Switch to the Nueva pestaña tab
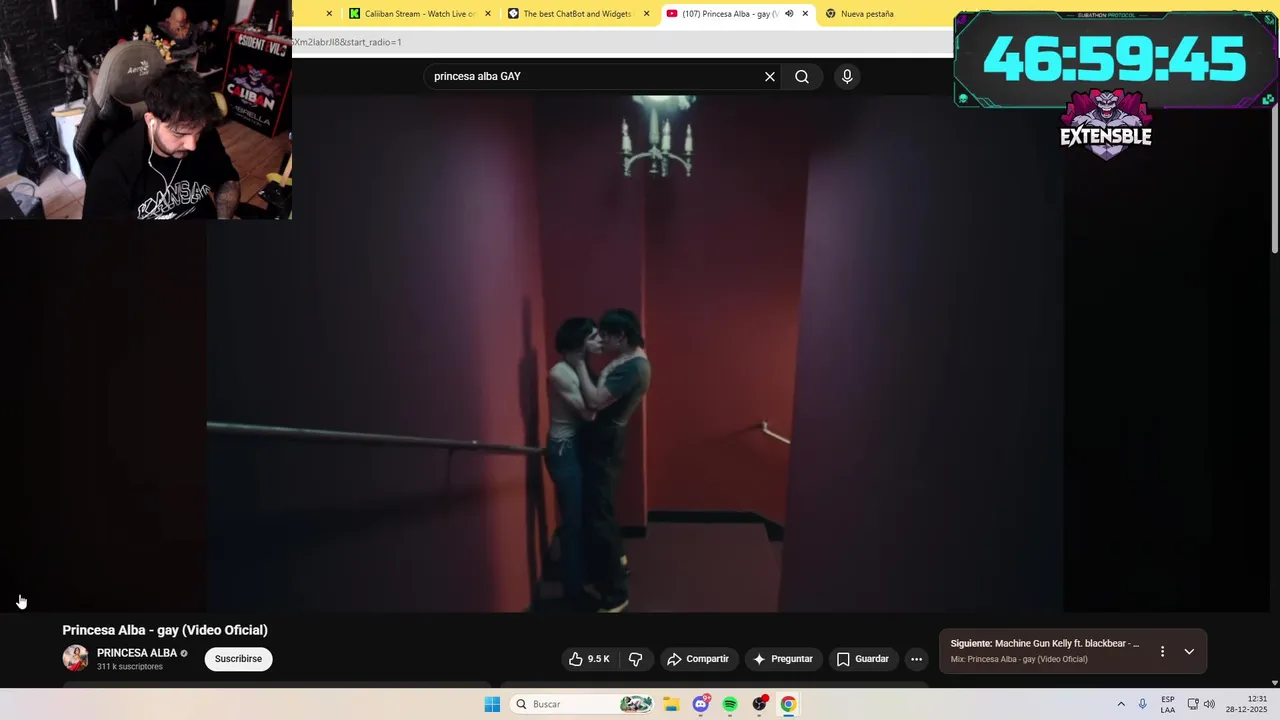Viewport: 1280px width, 720px height. coord(867,14)
